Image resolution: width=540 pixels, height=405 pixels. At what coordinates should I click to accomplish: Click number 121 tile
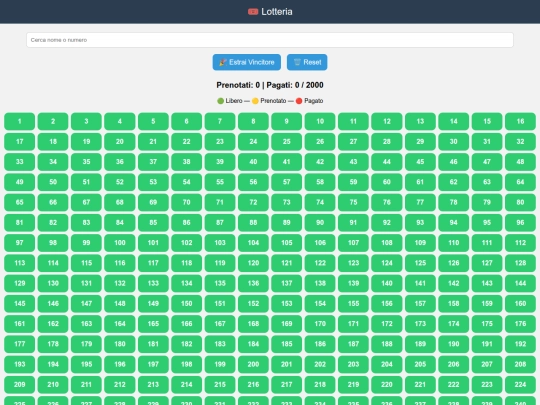(287, 263)
